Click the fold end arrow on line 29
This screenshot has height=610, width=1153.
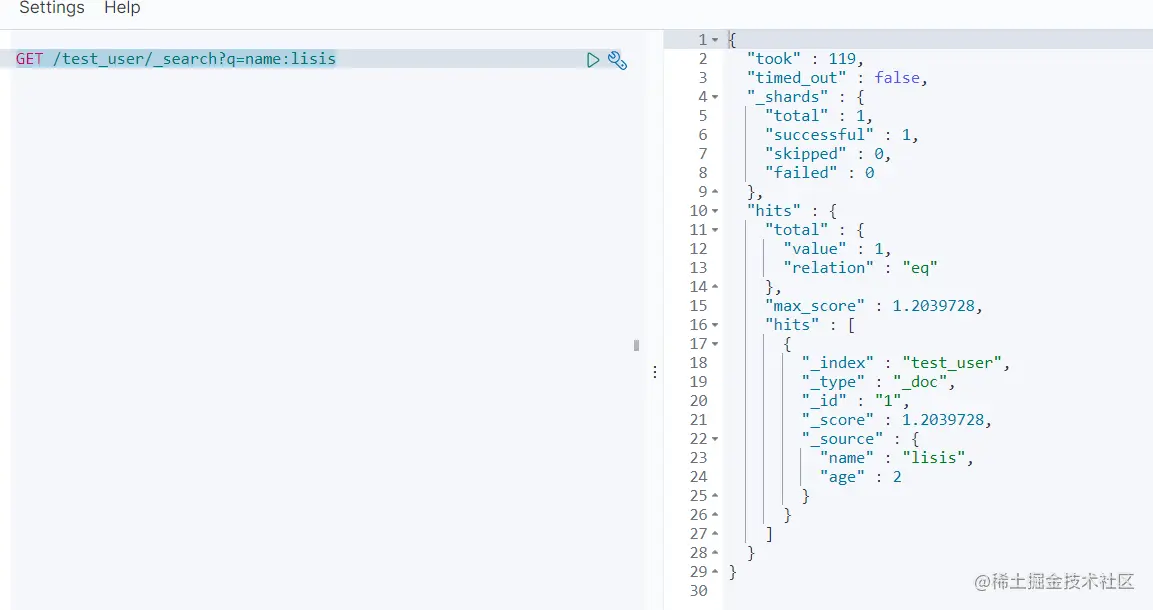point(715,572)
